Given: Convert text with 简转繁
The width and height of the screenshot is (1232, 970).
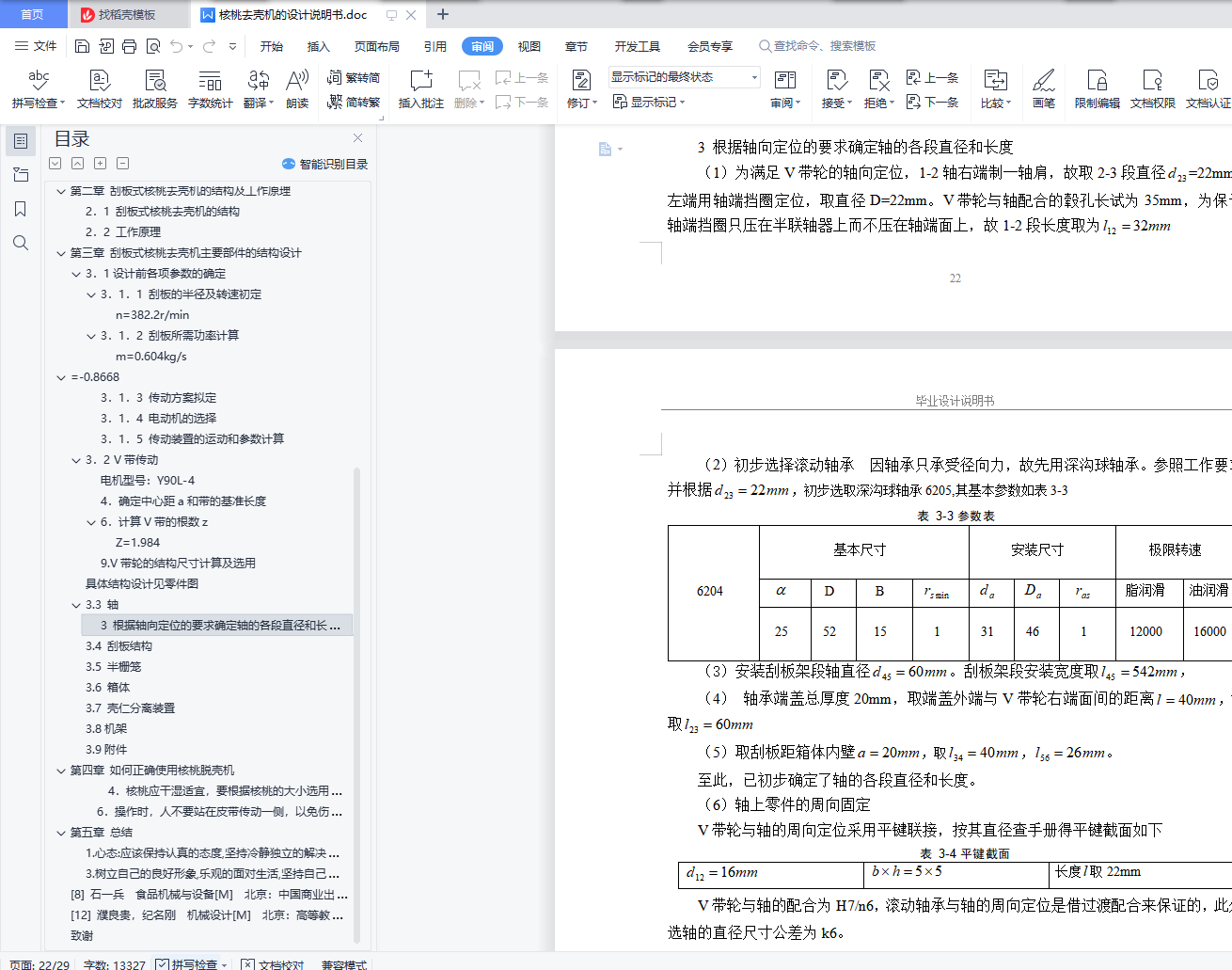Looking at the screenshot, I should pyautogui.click(x=354, y=102).
